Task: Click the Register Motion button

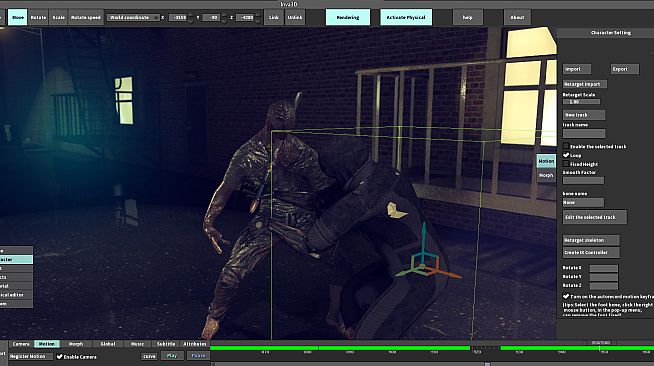Action: pyautogui.click(x=30, y=357)
